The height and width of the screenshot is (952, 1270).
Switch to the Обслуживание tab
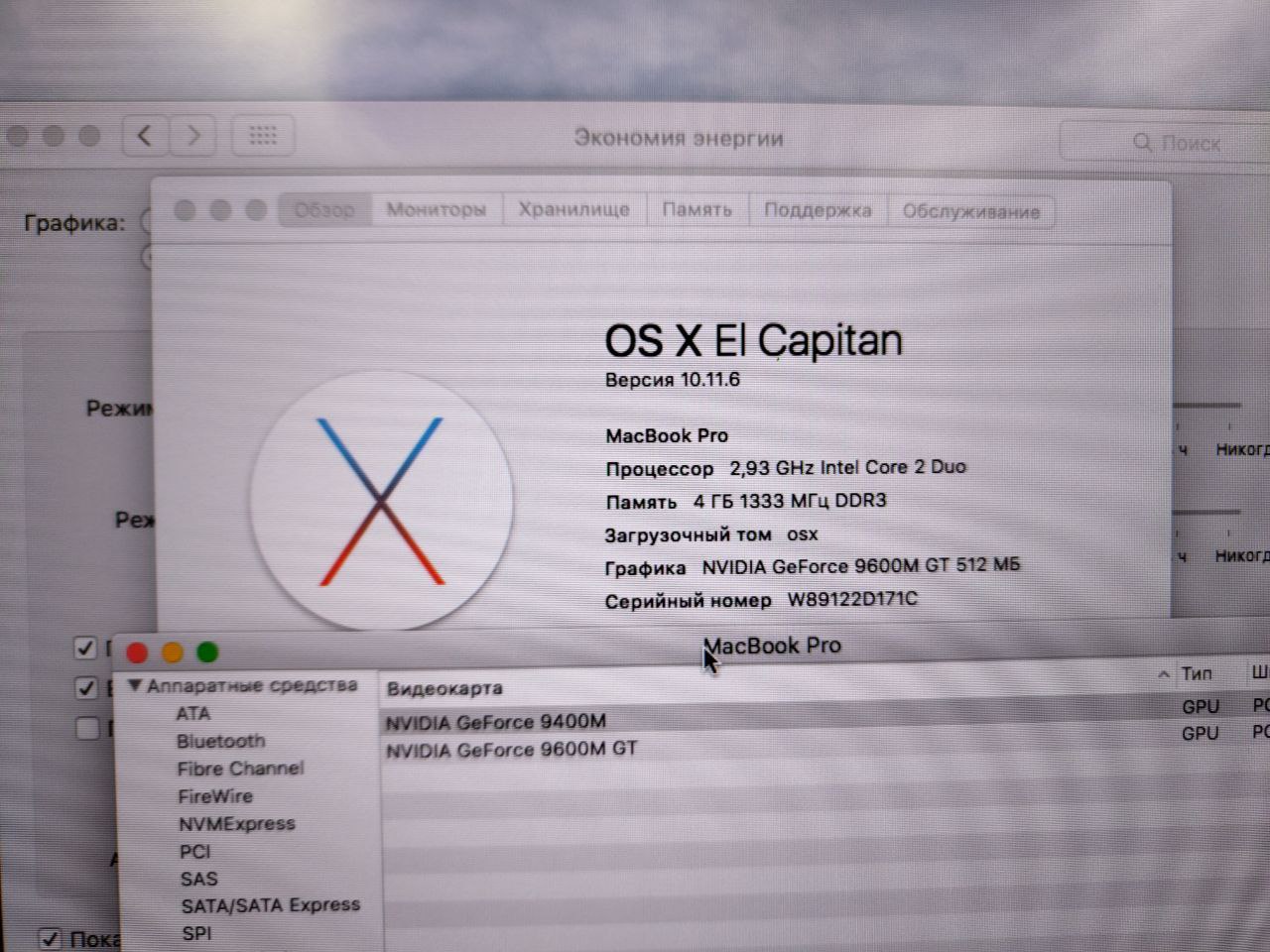(x=971, y=211)
